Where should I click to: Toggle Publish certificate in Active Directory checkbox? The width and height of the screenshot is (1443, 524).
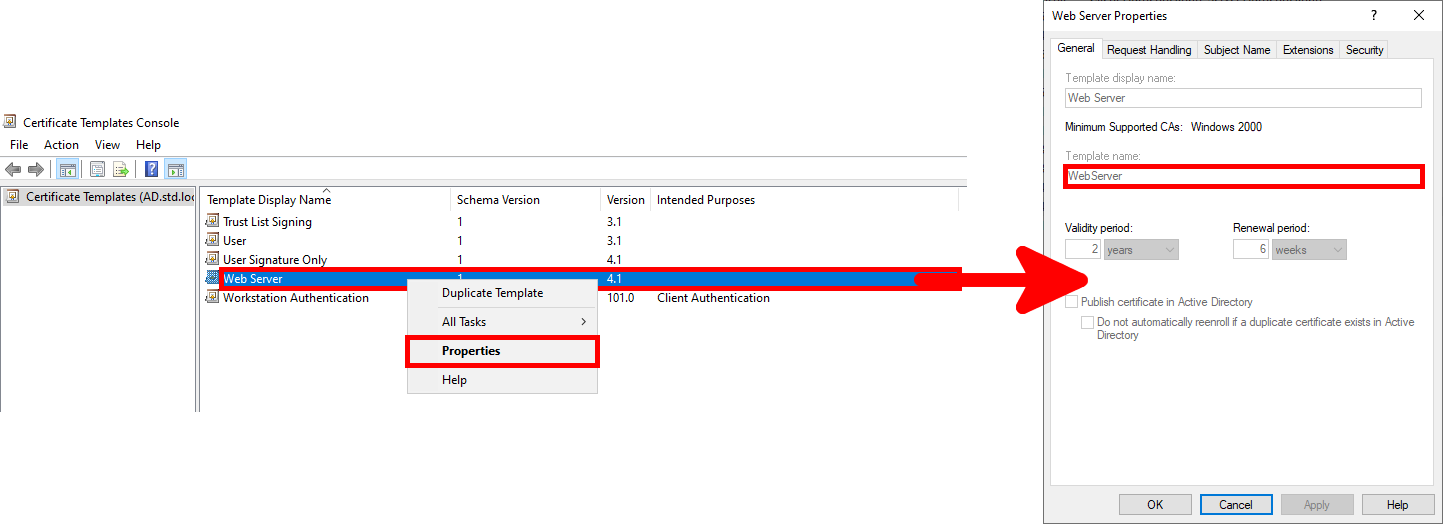click(x=1072, y=302)
